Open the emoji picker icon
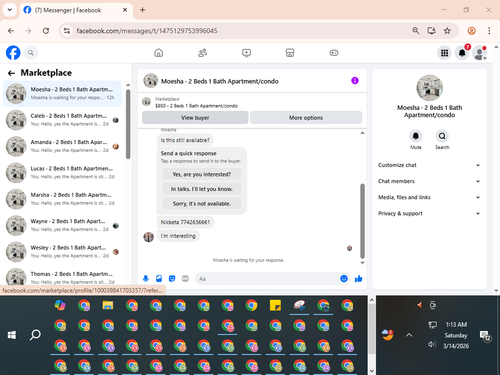 344,279
